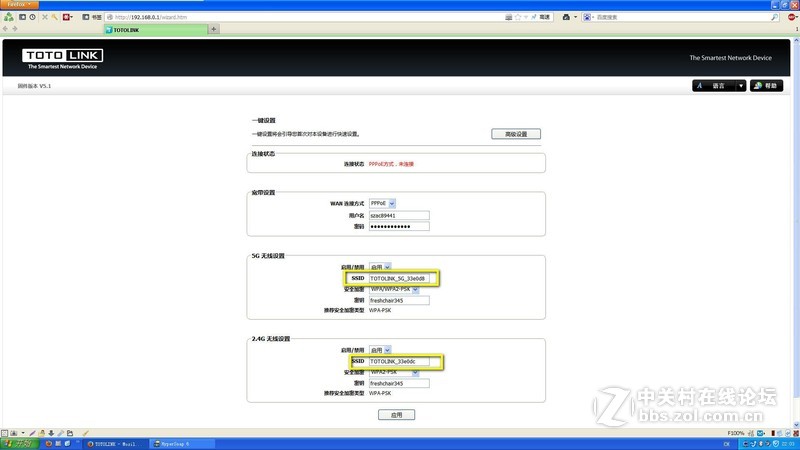Screen dimensions: 800x450
Task: Click the download arrow icon in bottom add-on bar
Action: point(51,433)
